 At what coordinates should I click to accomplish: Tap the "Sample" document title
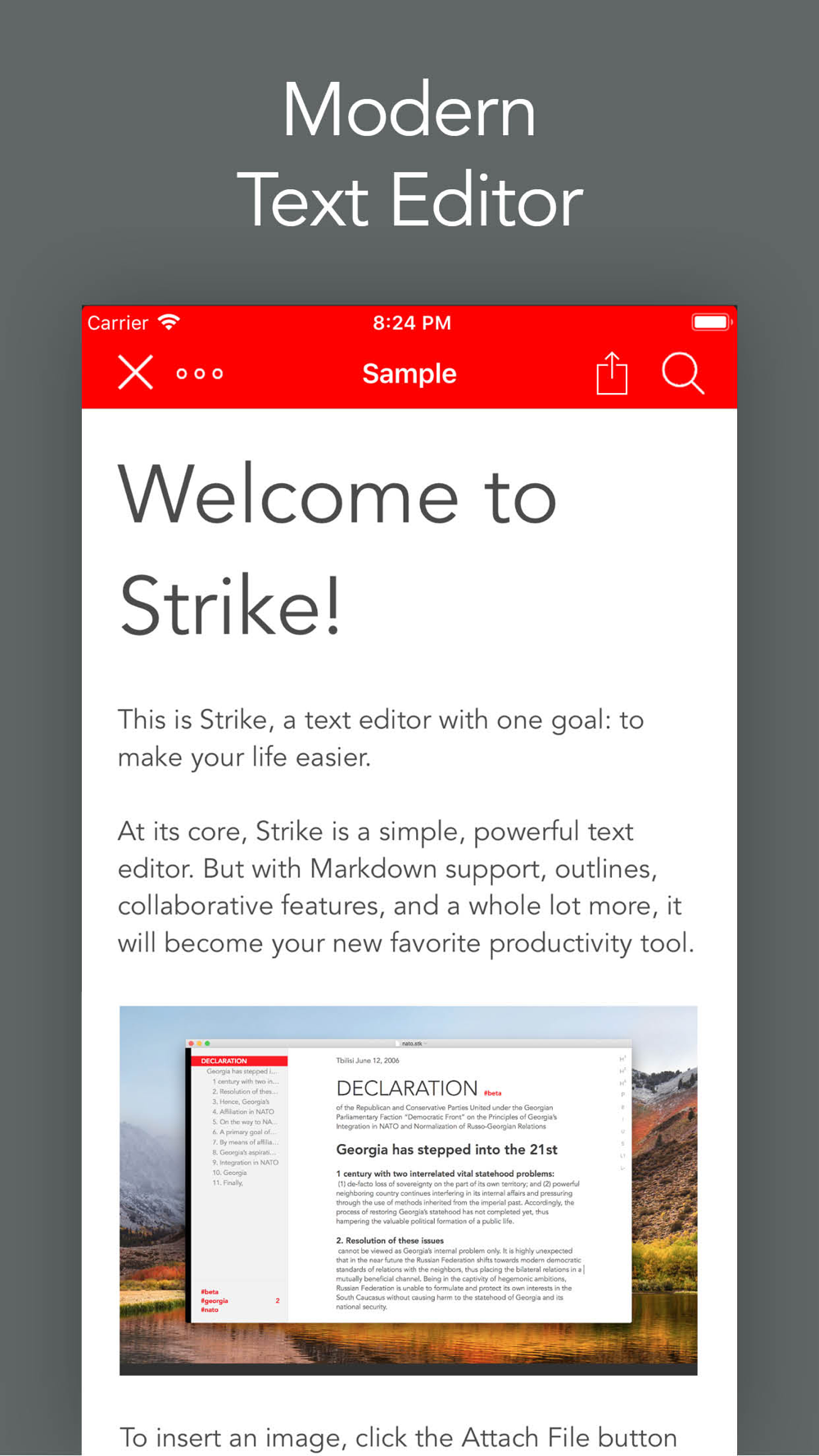coord(409,373)
